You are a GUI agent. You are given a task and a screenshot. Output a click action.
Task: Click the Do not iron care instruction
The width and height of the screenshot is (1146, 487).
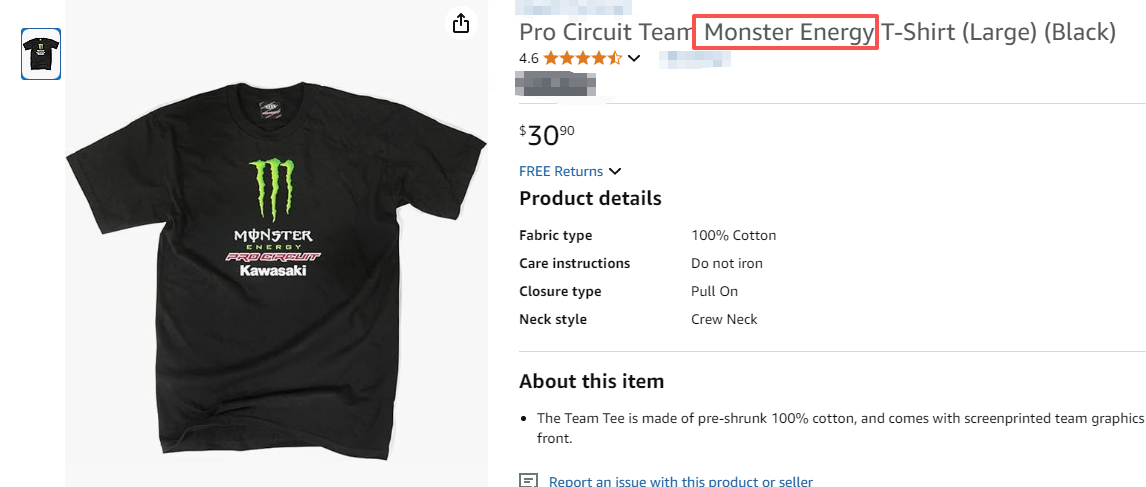pos(726,263)
